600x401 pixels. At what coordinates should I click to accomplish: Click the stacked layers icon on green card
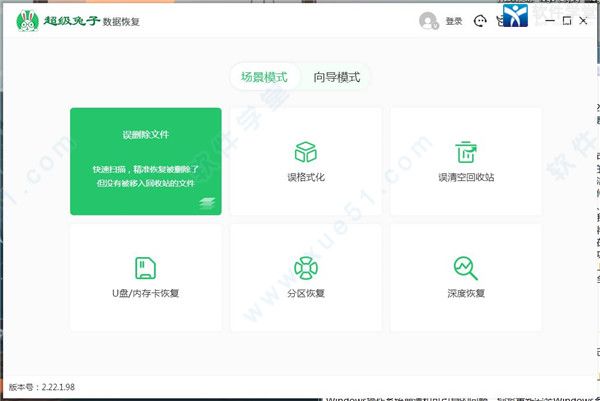[x=207, y=203]
